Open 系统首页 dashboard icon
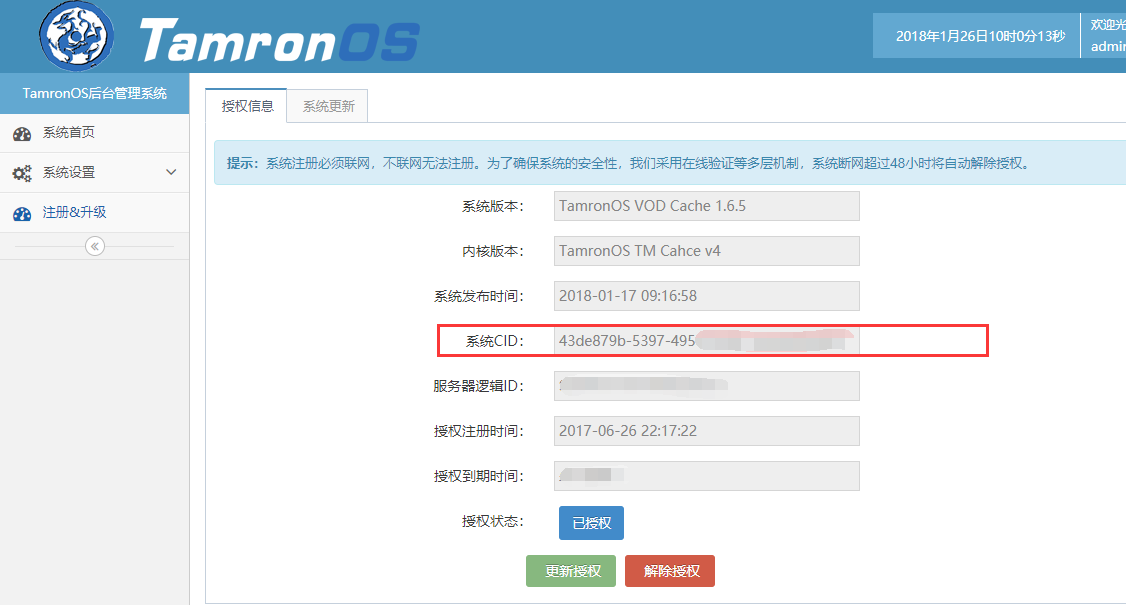This screenshot has width=1126, height=605. [22, 134]
